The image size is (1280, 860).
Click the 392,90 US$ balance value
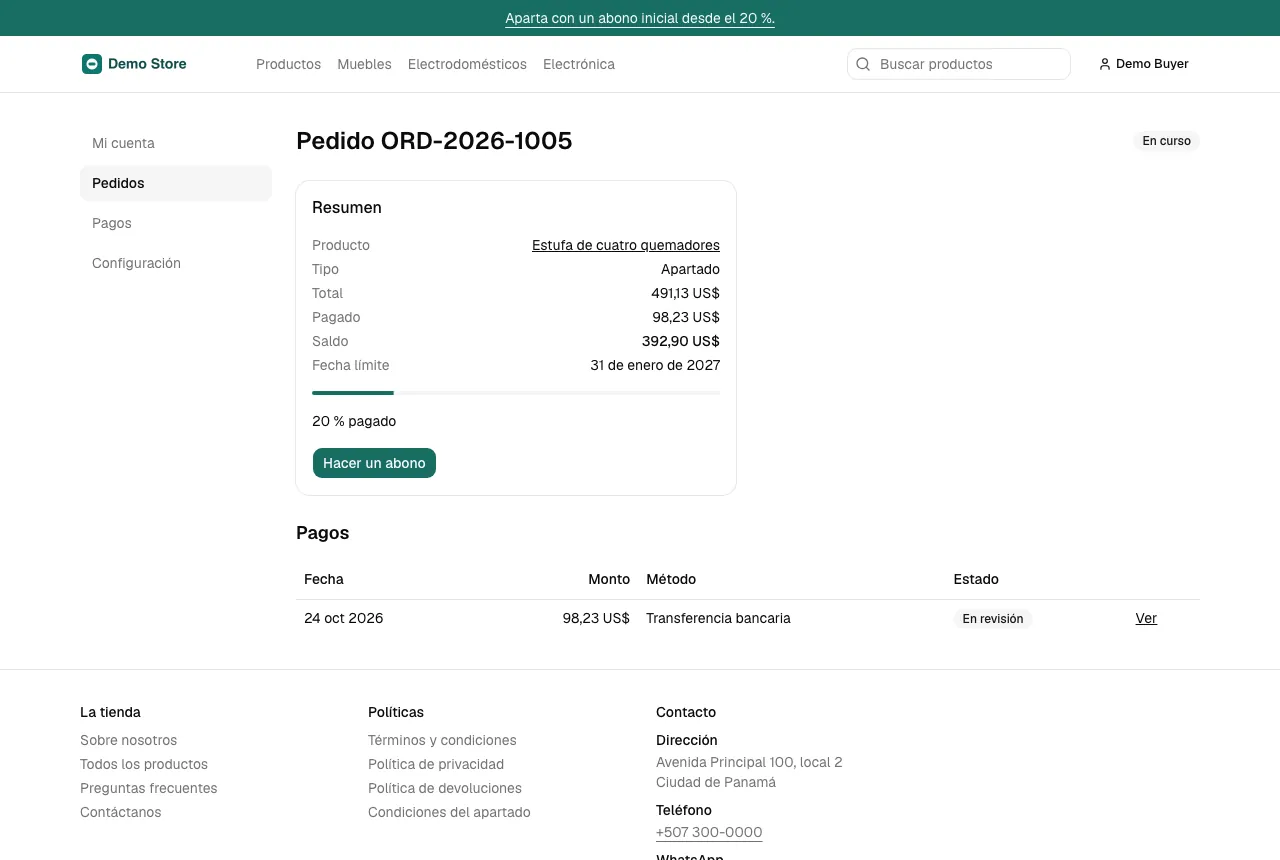click(x=681, y=341)
